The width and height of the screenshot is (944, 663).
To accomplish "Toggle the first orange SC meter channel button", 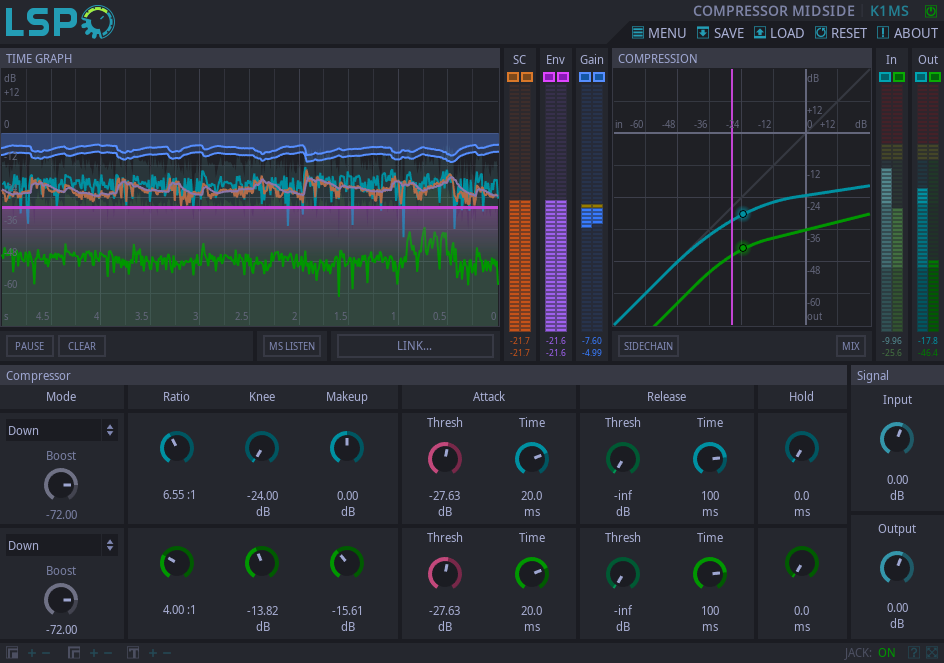I will click(512, 77).
